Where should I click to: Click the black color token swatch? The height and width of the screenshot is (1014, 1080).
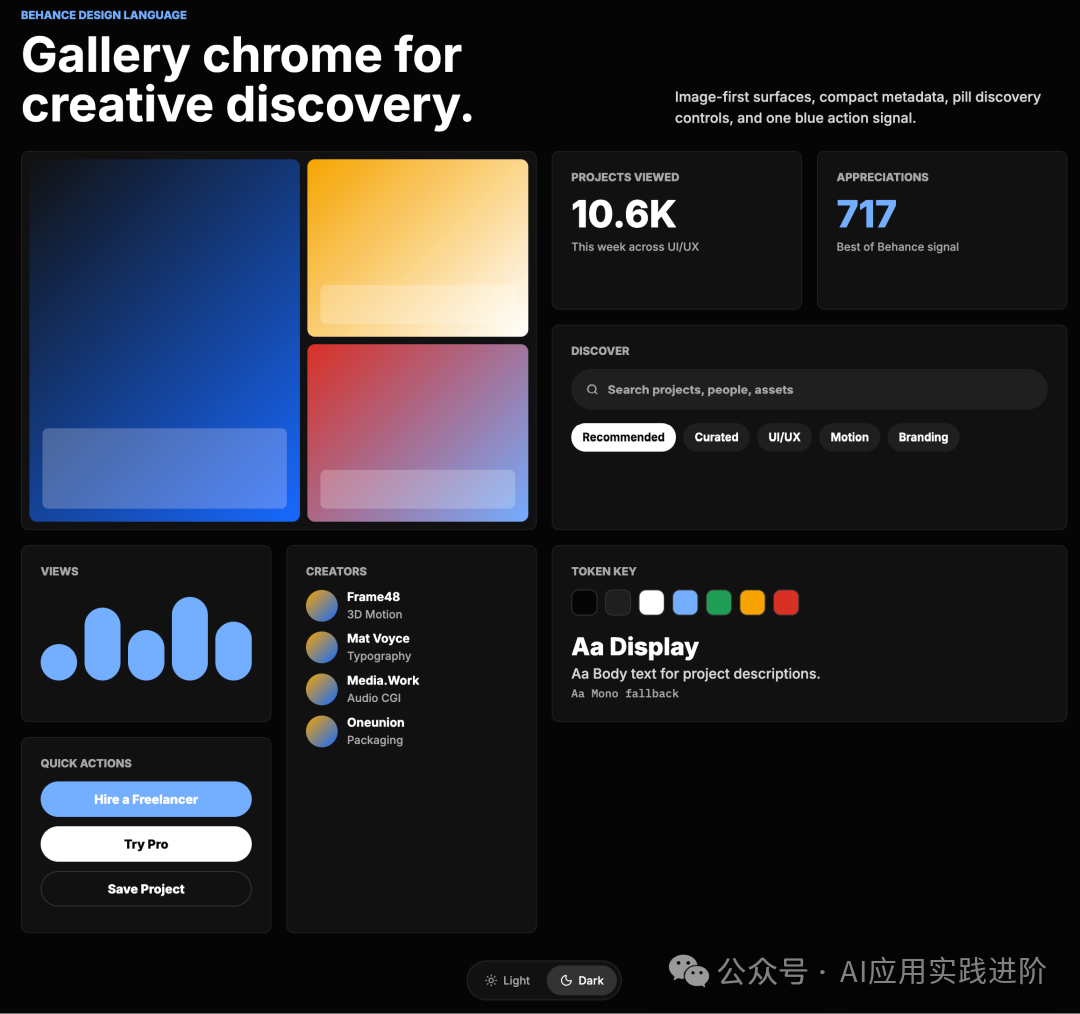point(584,603)
